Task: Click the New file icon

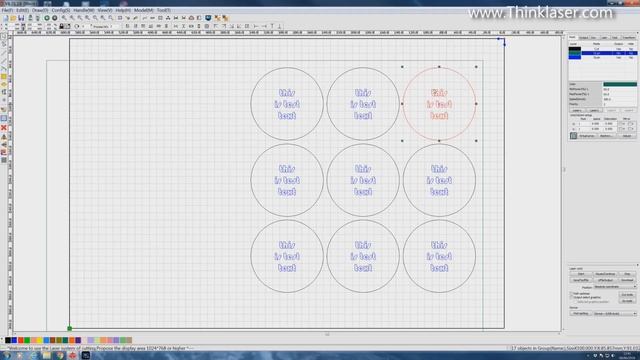Action: point(5,18)
